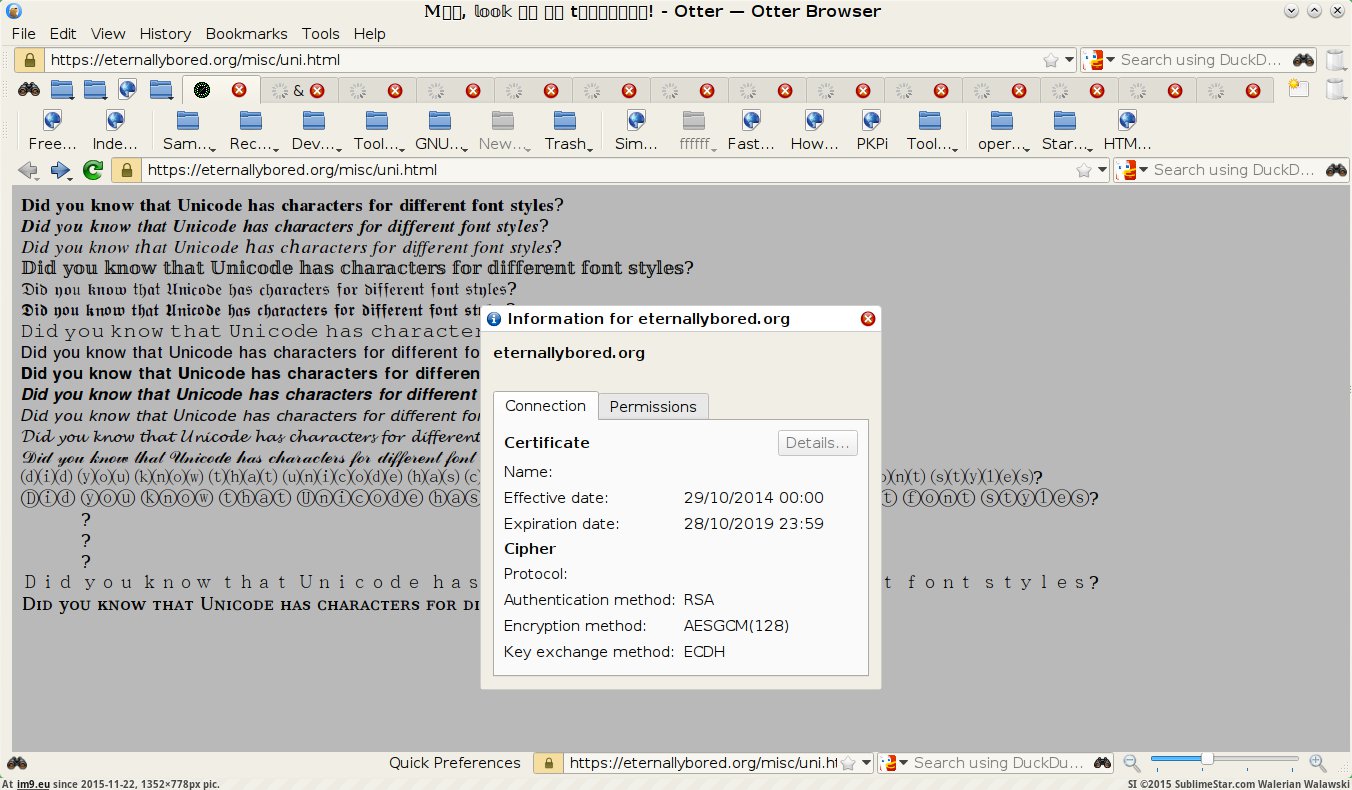Open the Edit menu
This screenshot has width=1352, height=790.
click(63, 34)
